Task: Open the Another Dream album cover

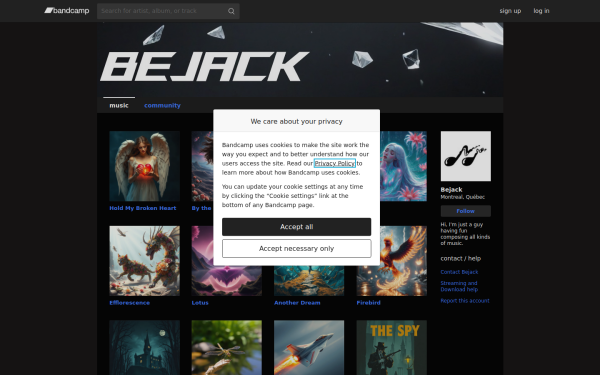Action: coord(309,281)
